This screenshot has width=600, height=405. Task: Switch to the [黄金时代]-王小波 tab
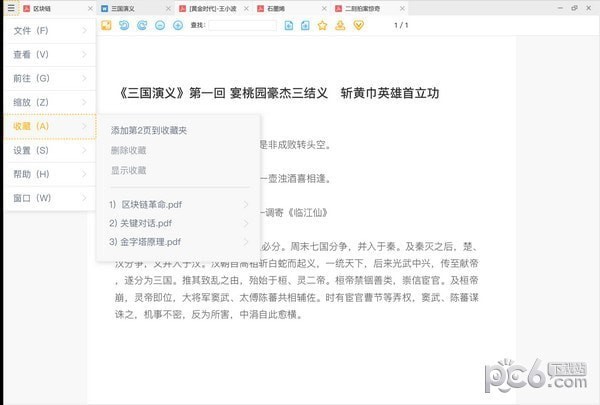click(x=214, y=8)
